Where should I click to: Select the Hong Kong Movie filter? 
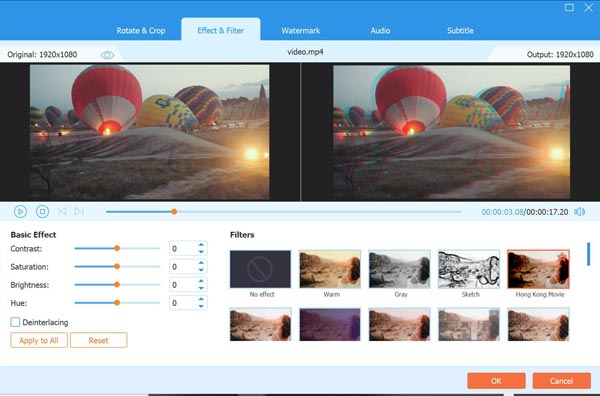point(538,269)
